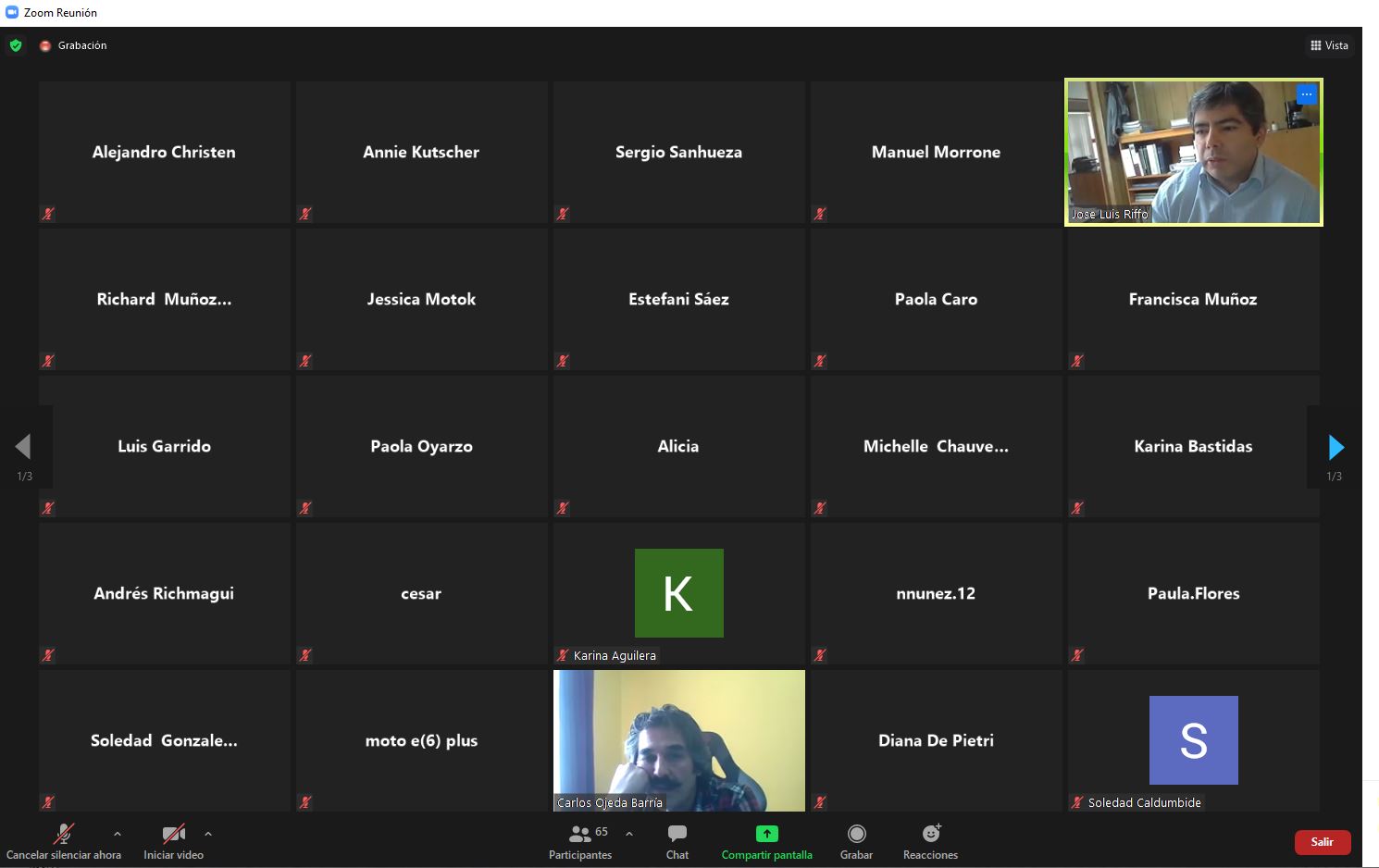
Task: Expand the arrow next to Participantes
Action: 629,834
